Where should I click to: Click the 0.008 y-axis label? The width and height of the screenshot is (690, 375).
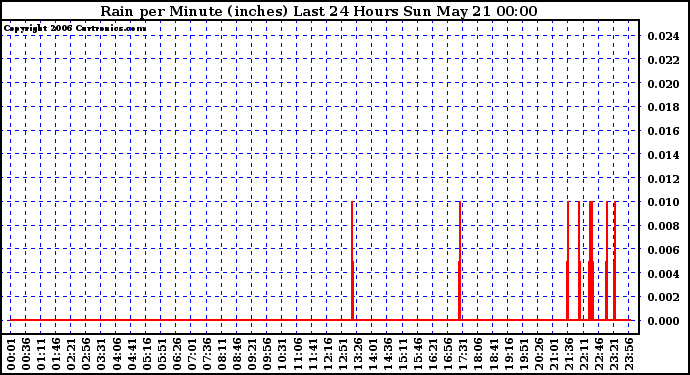pos(663,226)
